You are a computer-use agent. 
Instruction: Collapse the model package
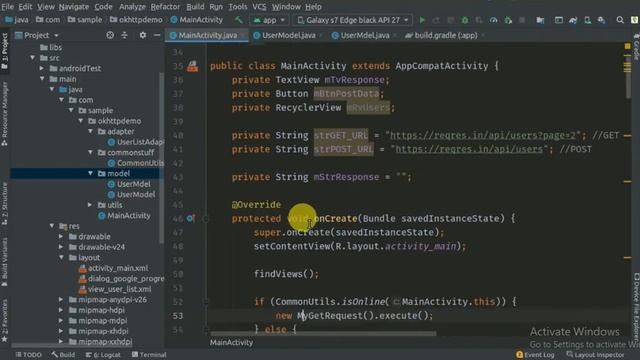tap(90, 173)
